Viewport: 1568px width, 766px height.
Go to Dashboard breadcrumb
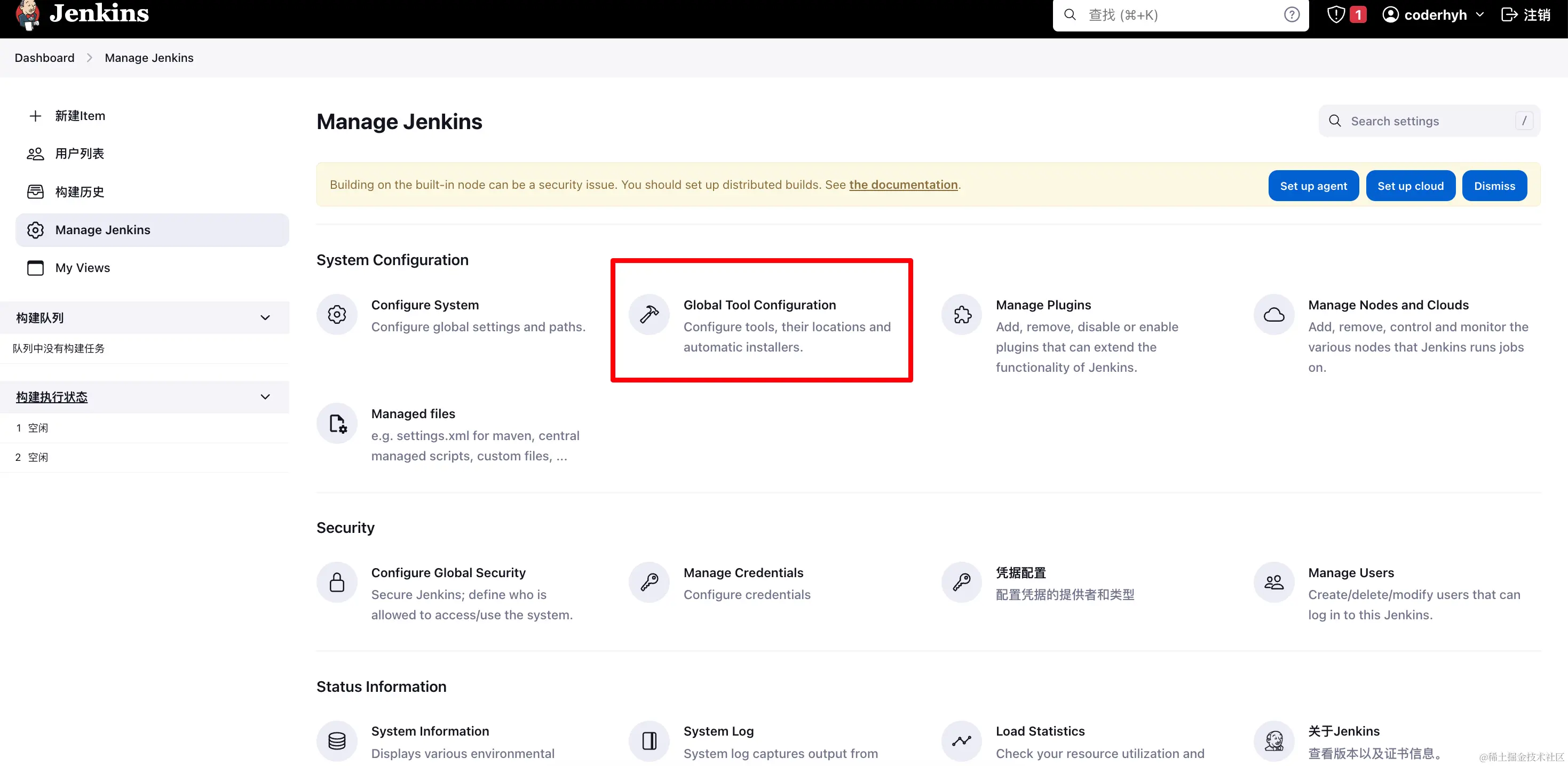[44, 58]
